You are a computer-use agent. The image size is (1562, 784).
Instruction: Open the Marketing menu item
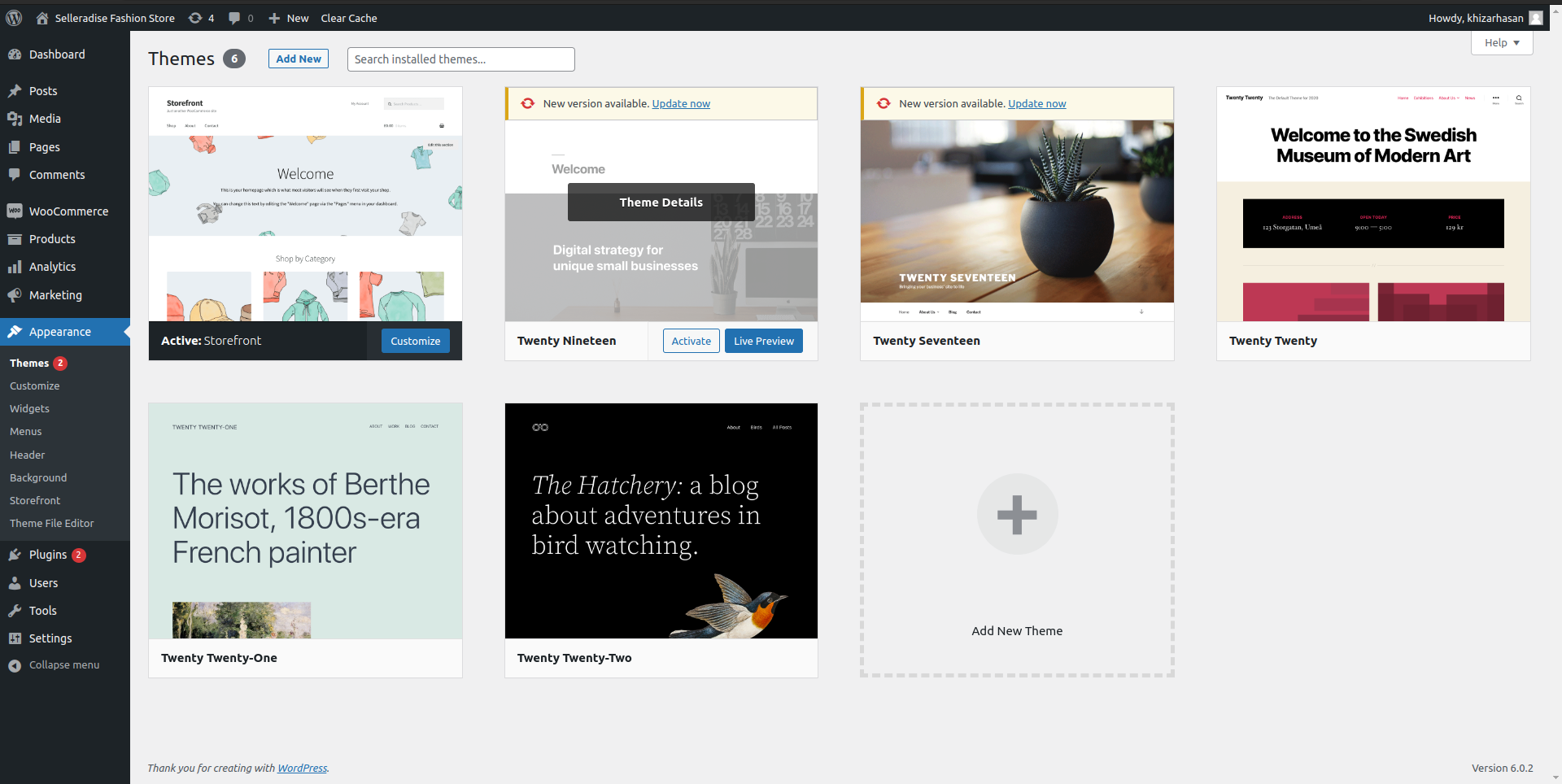65,295
